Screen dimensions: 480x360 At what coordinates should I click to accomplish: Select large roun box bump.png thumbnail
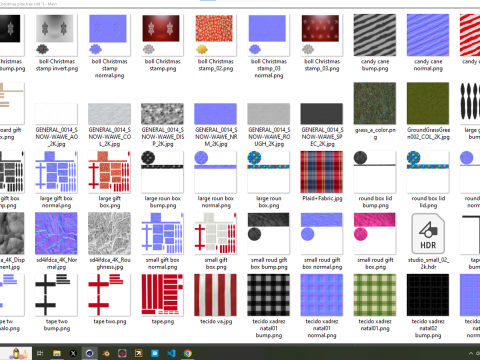[x=162, y=172]
